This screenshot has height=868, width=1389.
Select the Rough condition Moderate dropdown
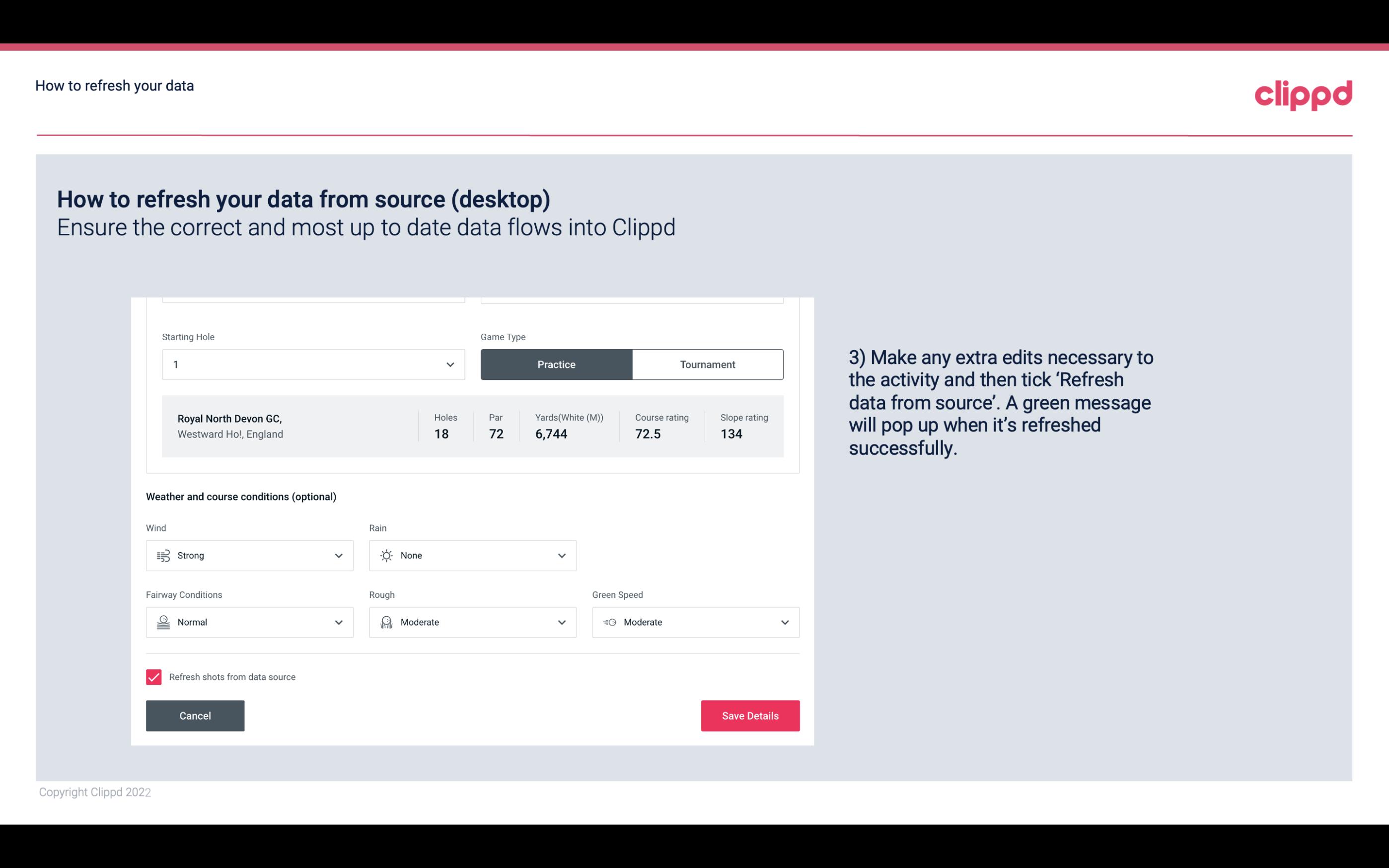(473, 622)
